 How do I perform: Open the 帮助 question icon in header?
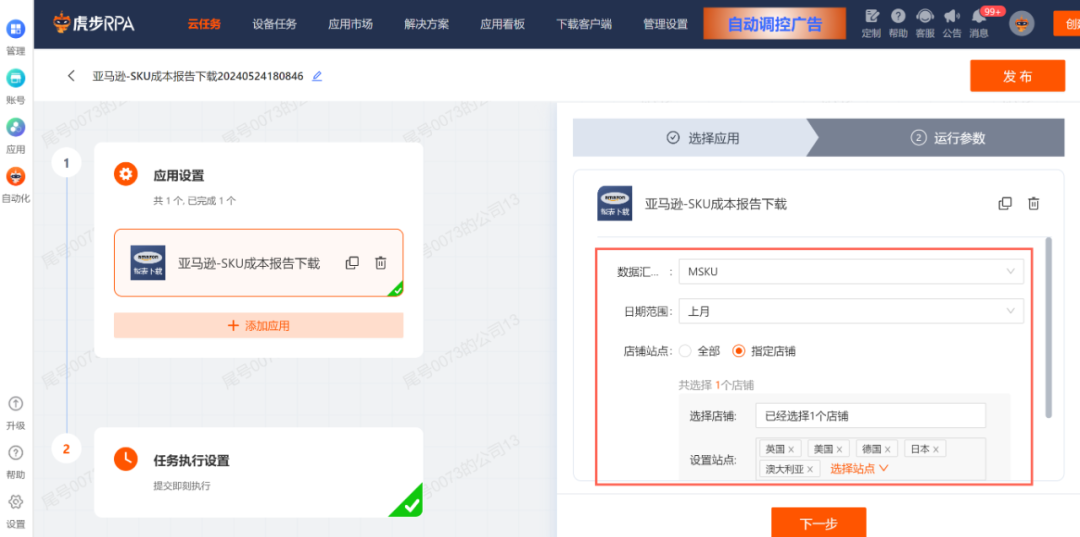(x=898, y=23)
